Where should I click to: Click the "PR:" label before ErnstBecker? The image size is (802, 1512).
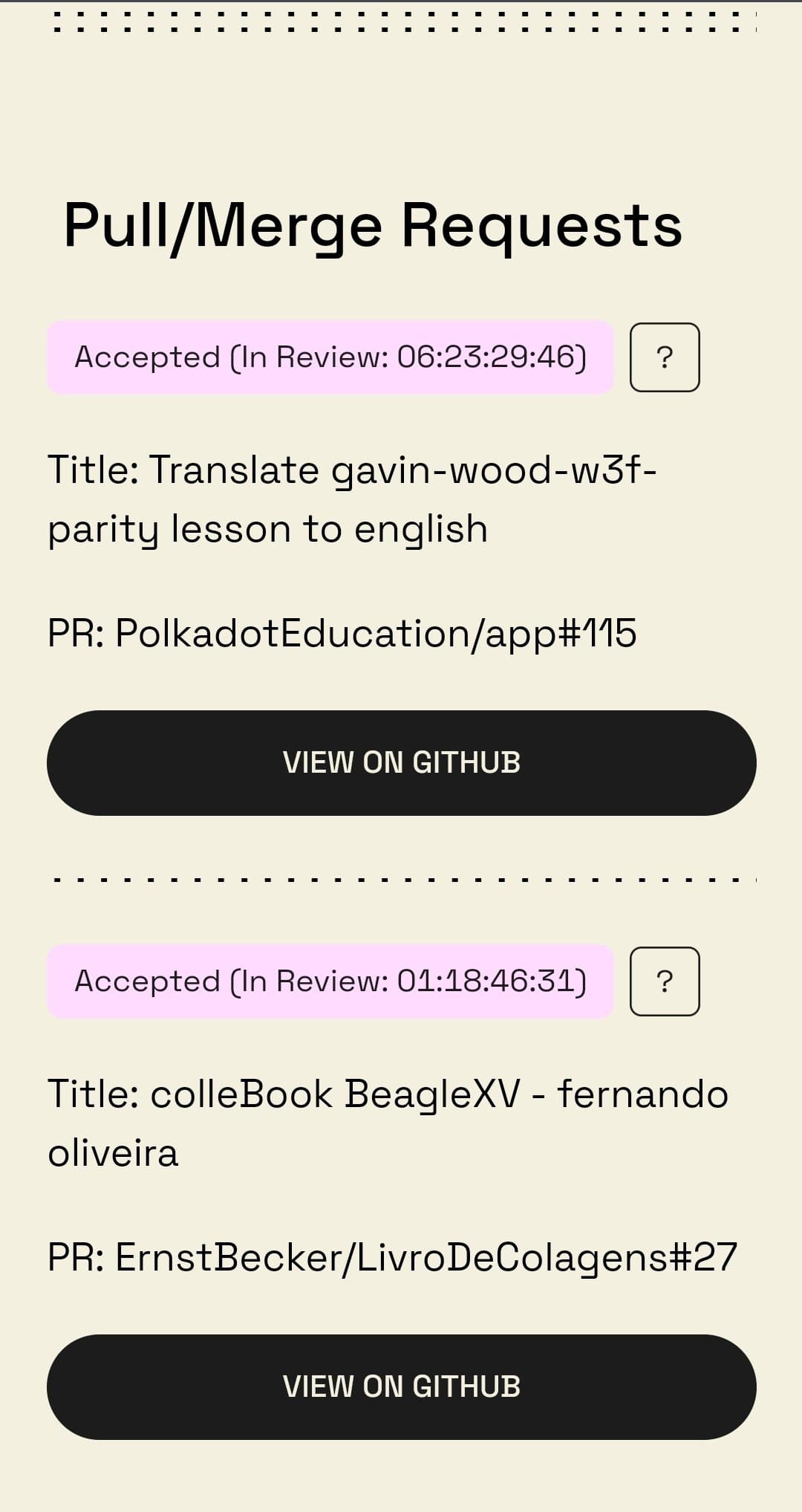[x=76, y=1258]
